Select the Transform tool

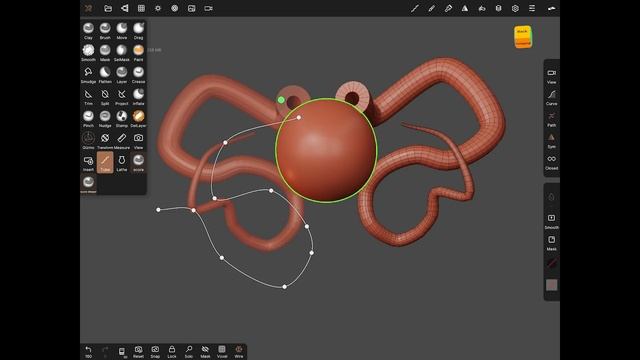[x=105, y=141]
